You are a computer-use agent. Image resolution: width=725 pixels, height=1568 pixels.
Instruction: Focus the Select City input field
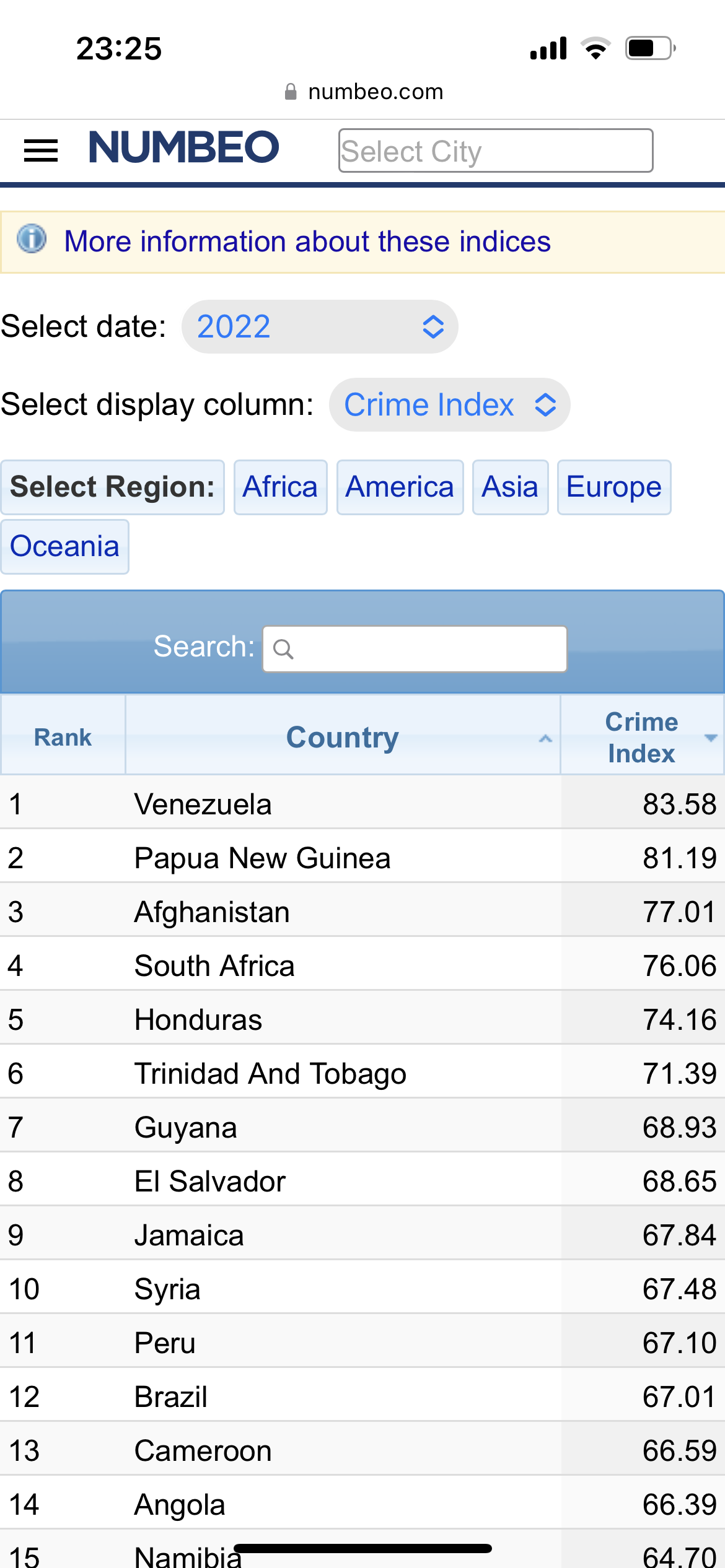point(495,150)
